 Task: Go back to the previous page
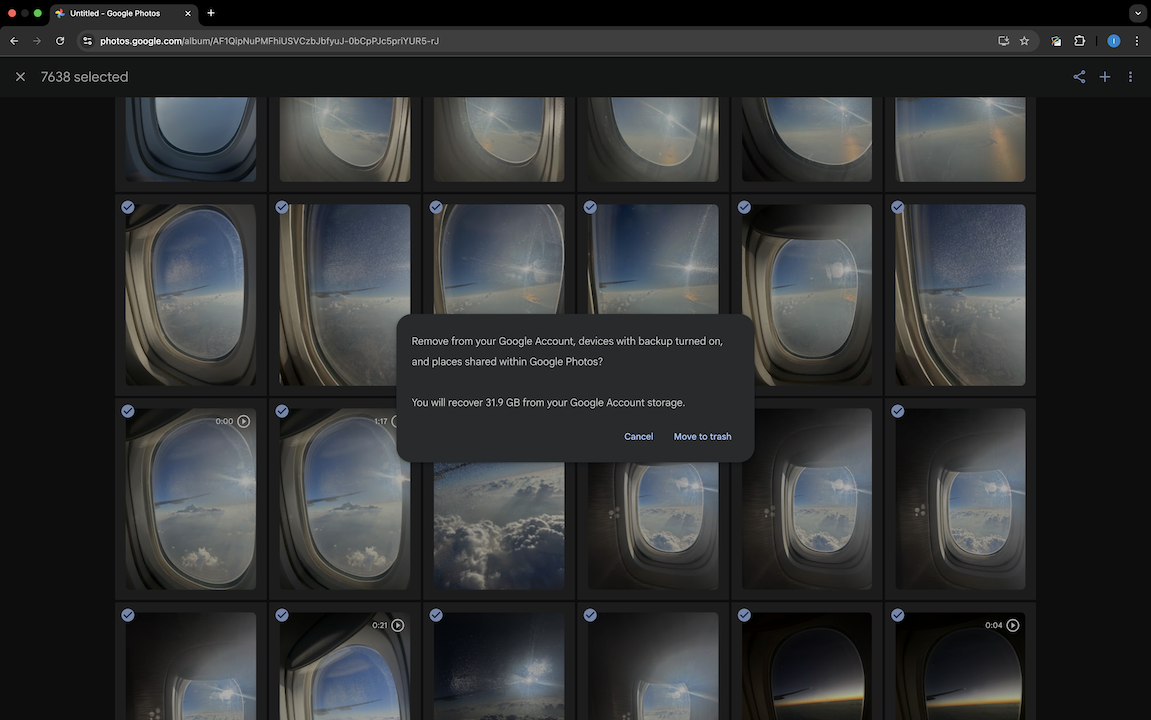coord(14,41)
